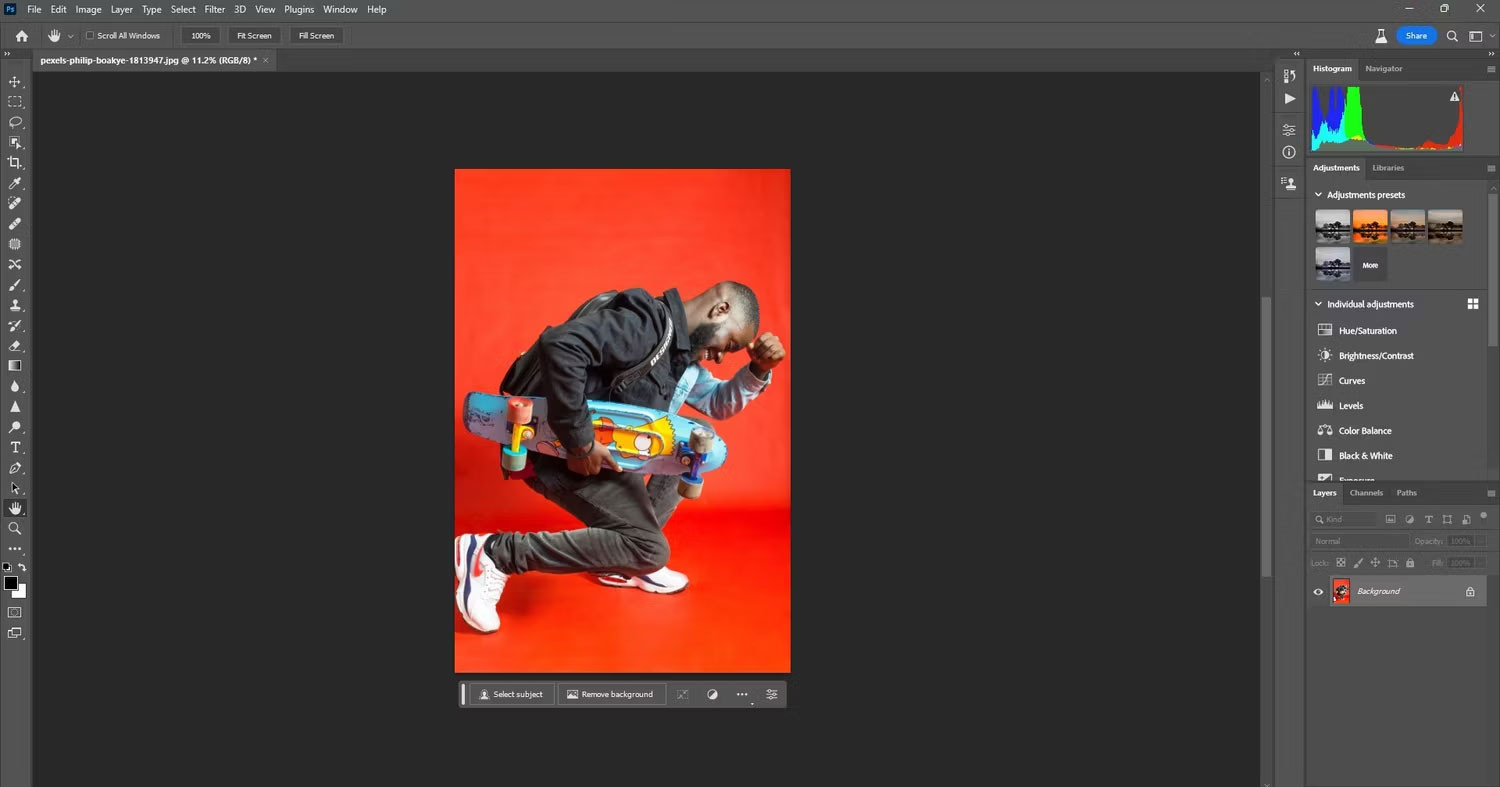Image resolution: width=1500 pixels, height=787 pixels.
Task: Select the Type tool
Action: [15, 447]
